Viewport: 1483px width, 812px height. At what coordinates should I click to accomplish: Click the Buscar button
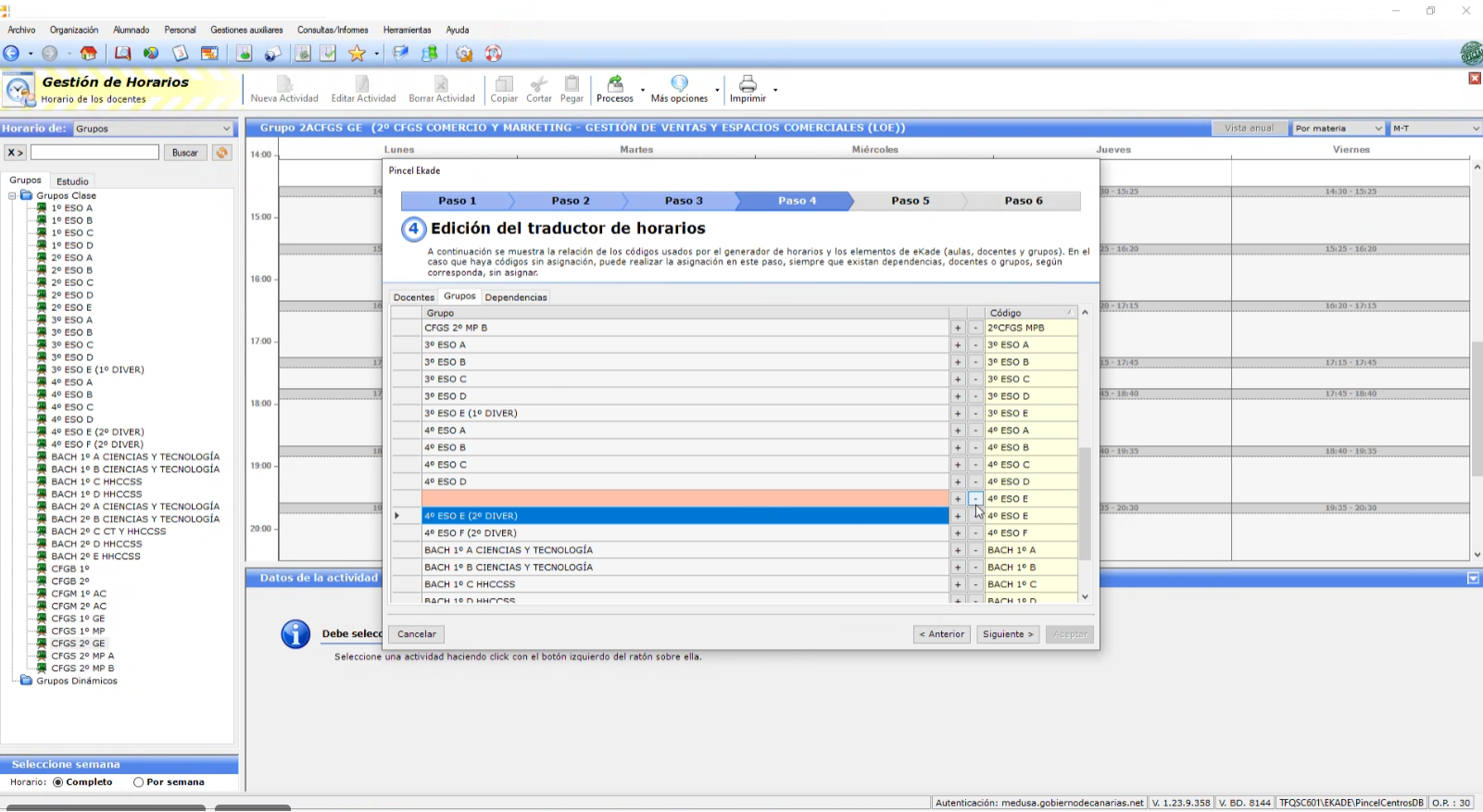[185, 153]
